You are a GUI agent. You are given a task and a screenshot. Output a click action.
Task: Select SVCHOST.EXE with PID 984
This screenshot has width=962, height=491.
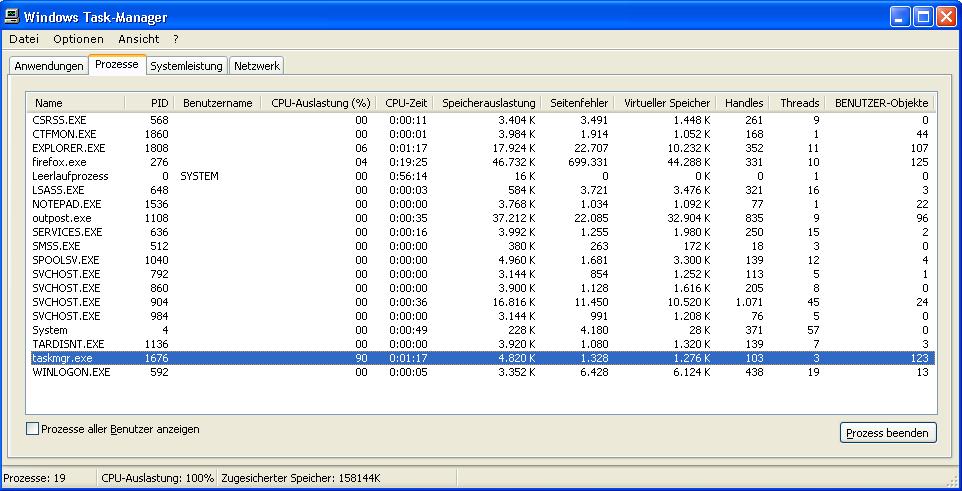click(482, 316)
